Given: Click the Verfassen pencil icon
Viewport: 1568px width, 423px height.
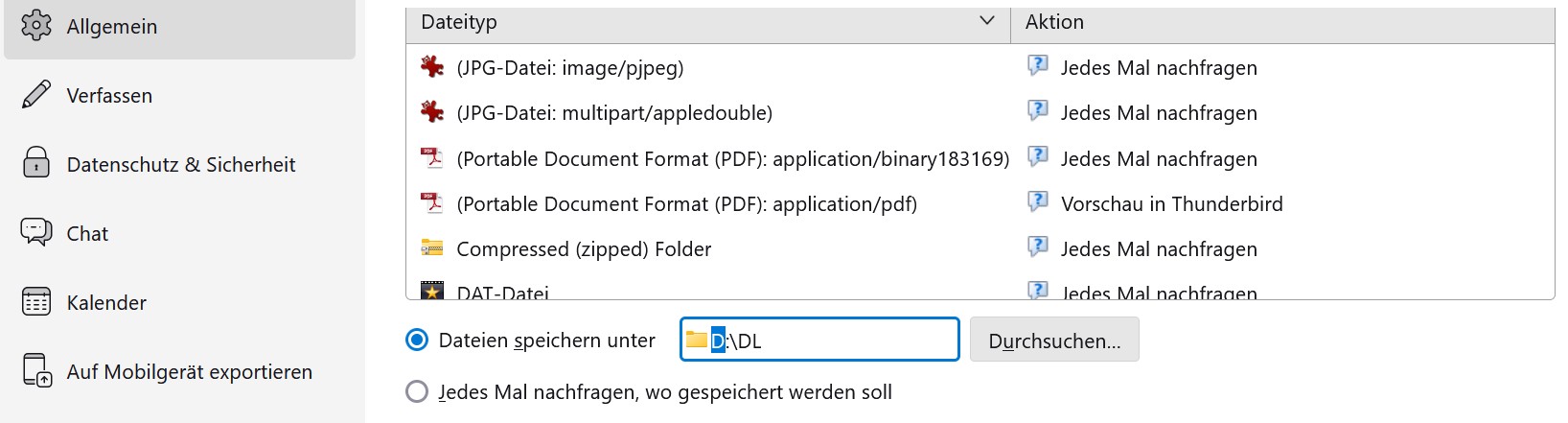Looking at the screenshot, I should [x=36, y=95].
